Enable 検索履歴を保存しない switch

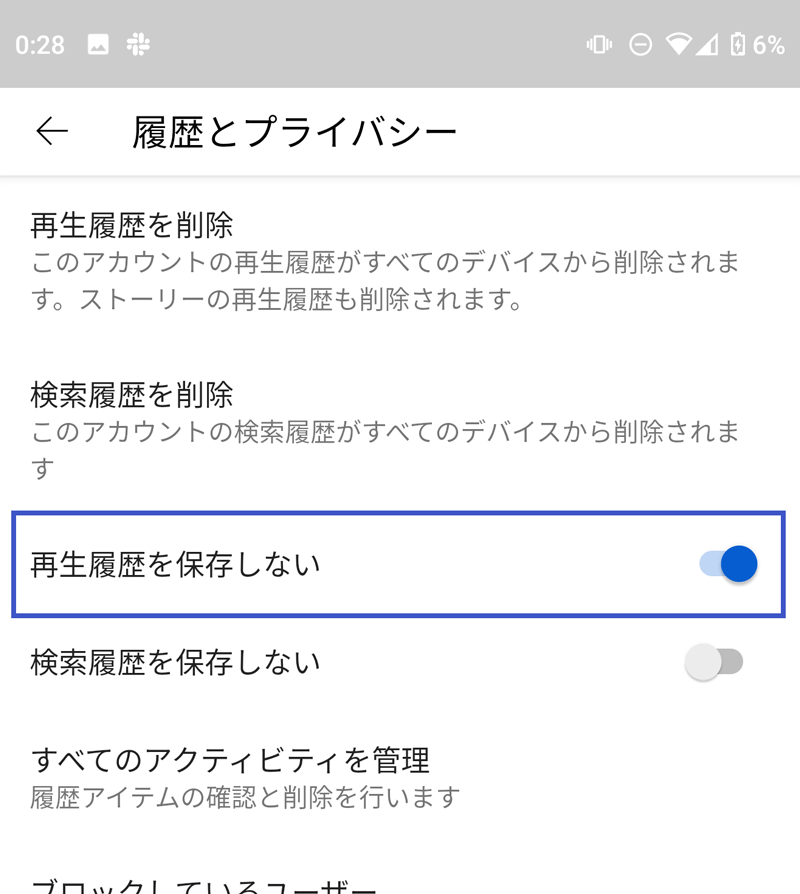[714, 662]
